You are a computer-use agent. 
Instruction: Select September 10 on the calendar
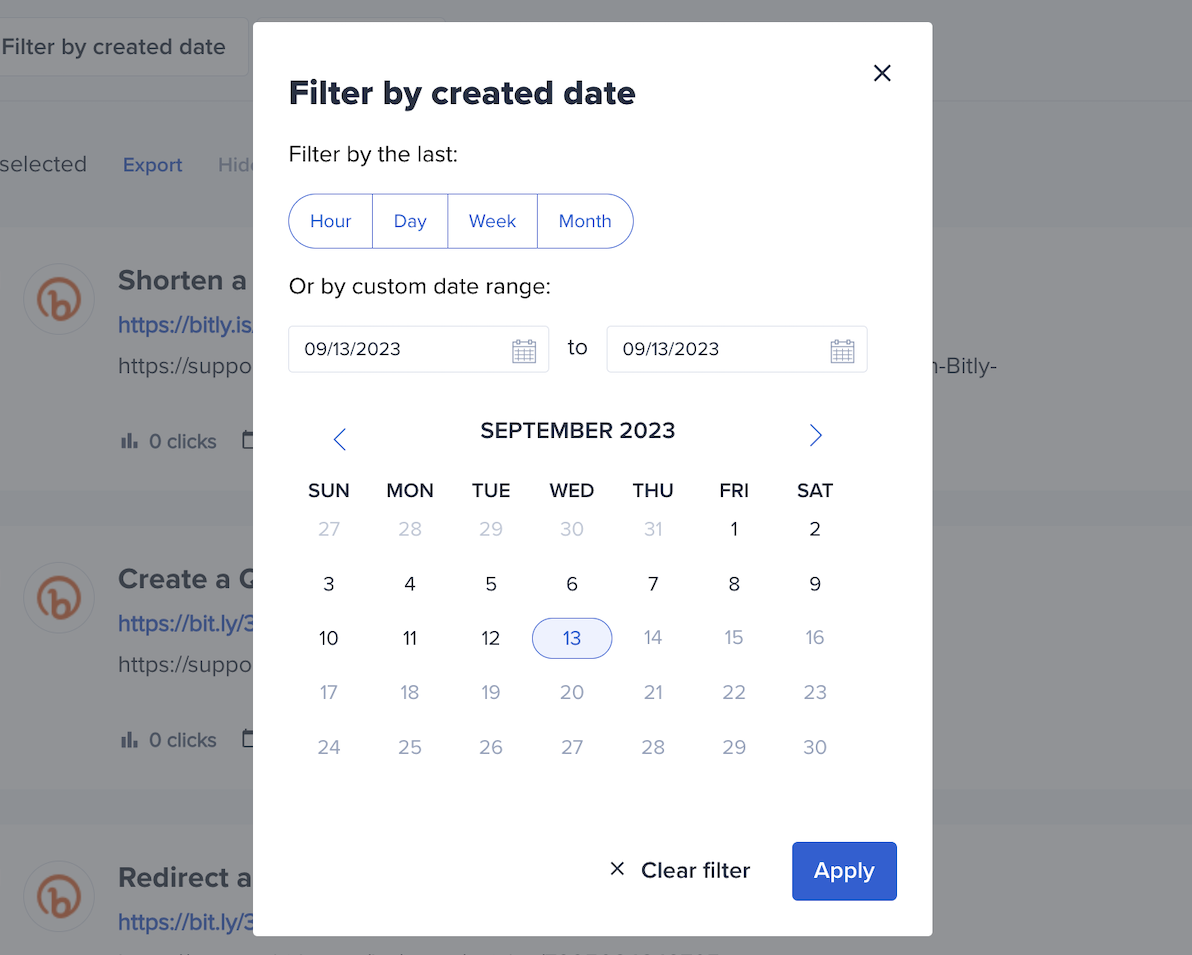pyautogui.click(x=329, y=638)
